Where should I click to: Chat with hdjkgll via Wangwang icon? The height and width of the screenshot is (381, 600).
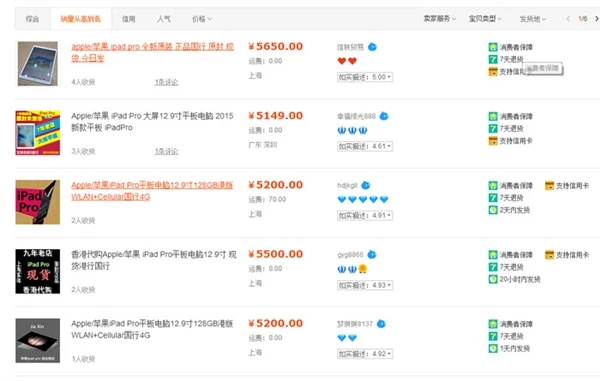(x=366, y=186)
